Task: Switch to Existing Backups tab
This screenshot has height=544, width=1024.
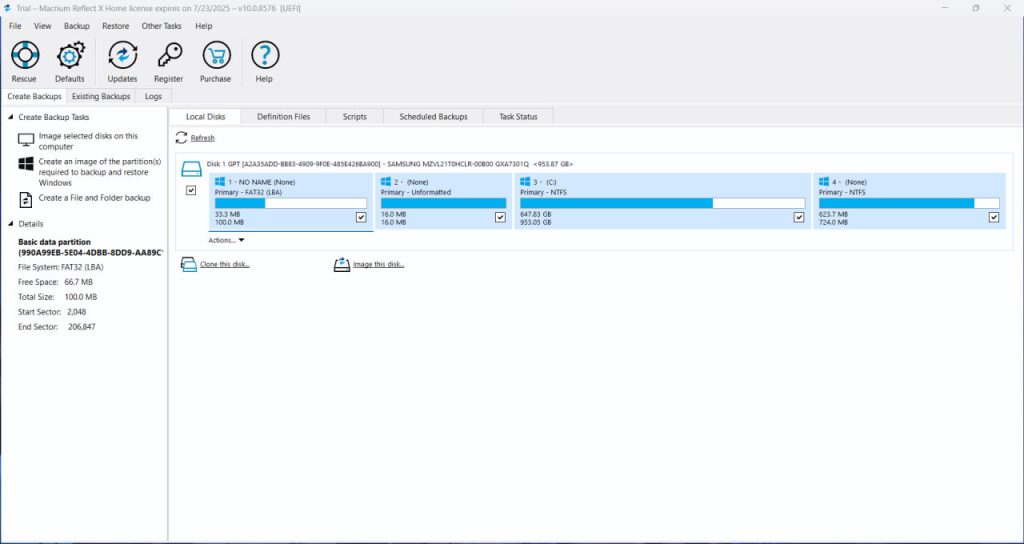Action: pos(101,97)
